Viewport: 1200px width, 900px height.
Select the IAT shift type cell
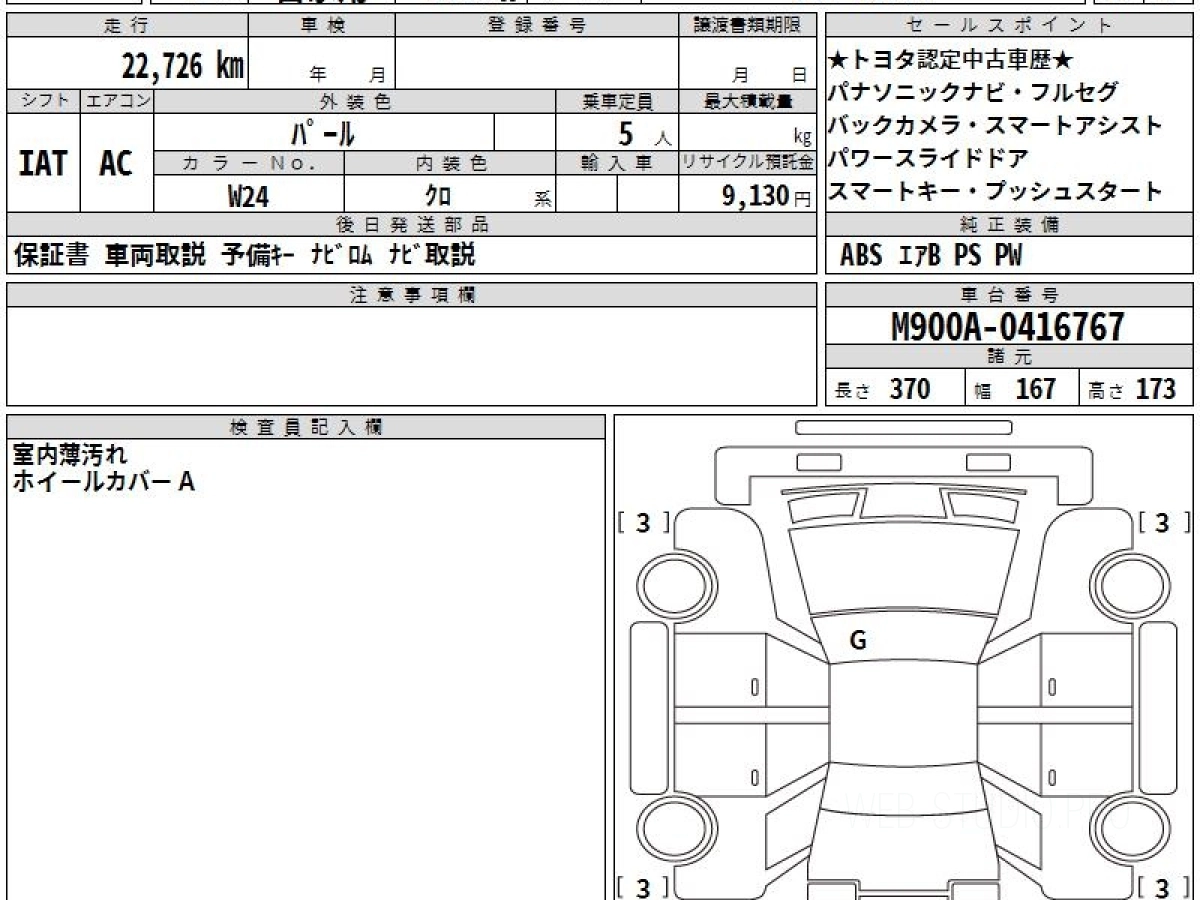coord(43,163)
